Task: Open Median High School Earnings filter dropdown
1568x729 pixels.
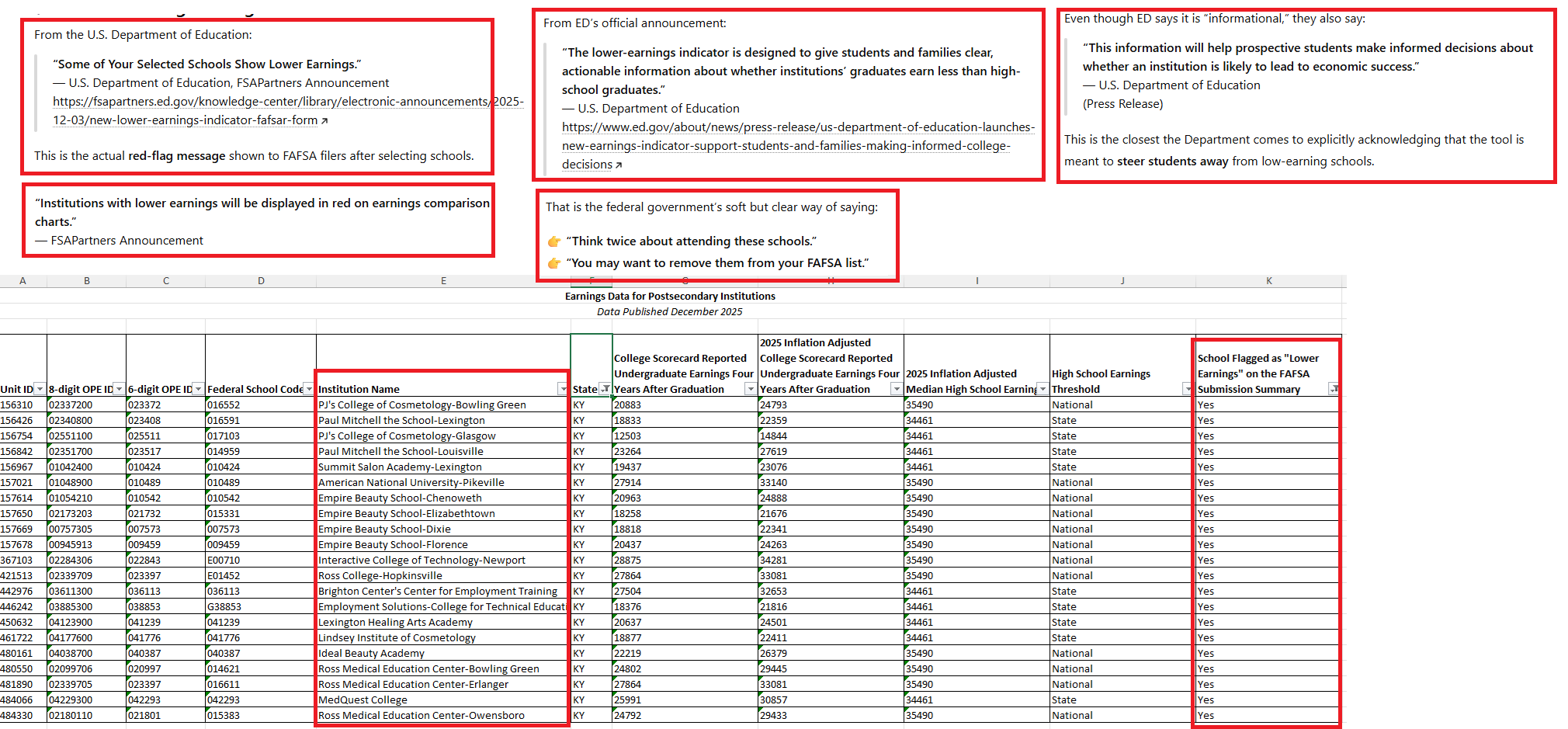Action: [1042, 389]
